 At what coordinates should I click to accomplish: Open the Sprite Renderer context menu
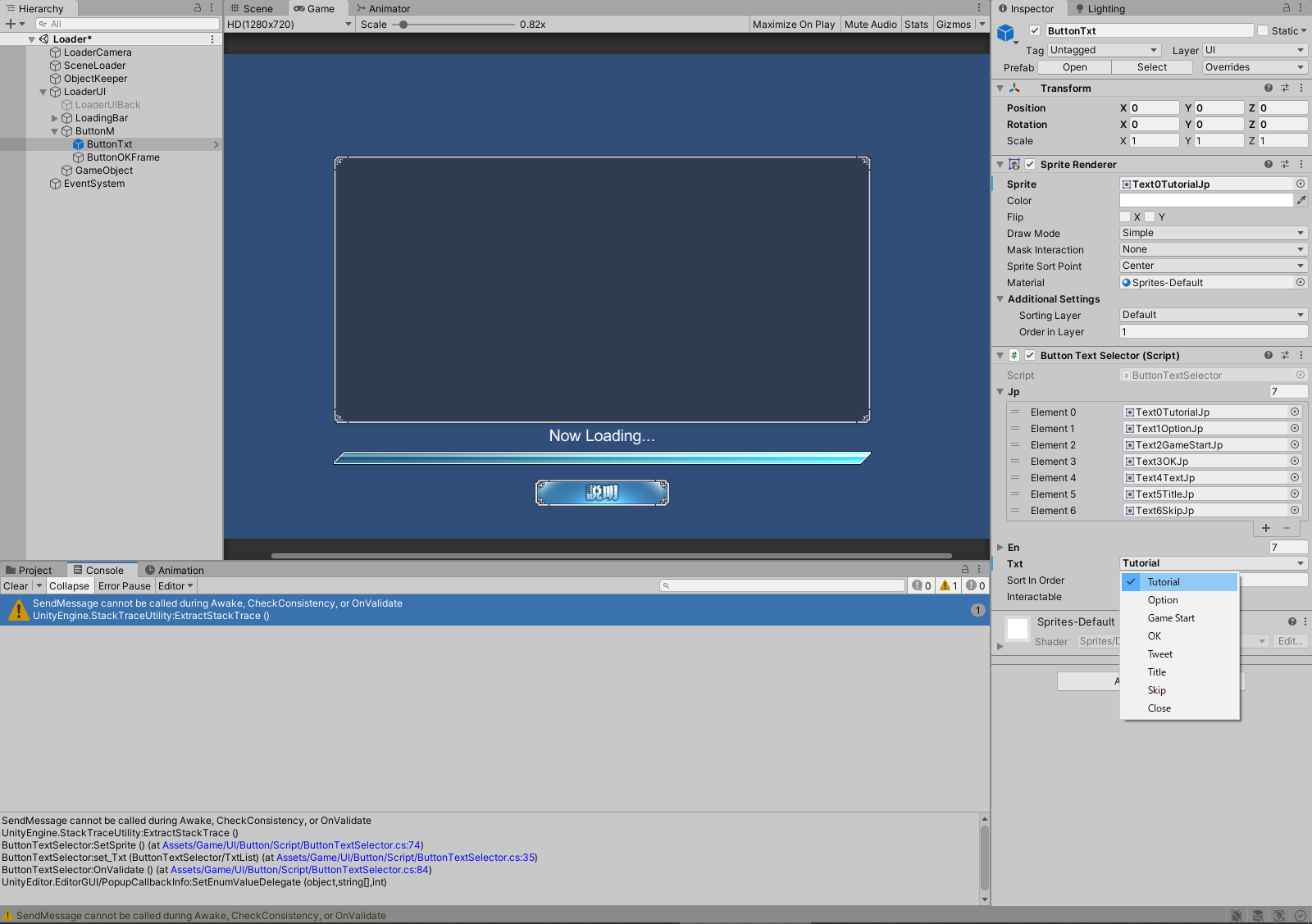(x=1301, y=164)
